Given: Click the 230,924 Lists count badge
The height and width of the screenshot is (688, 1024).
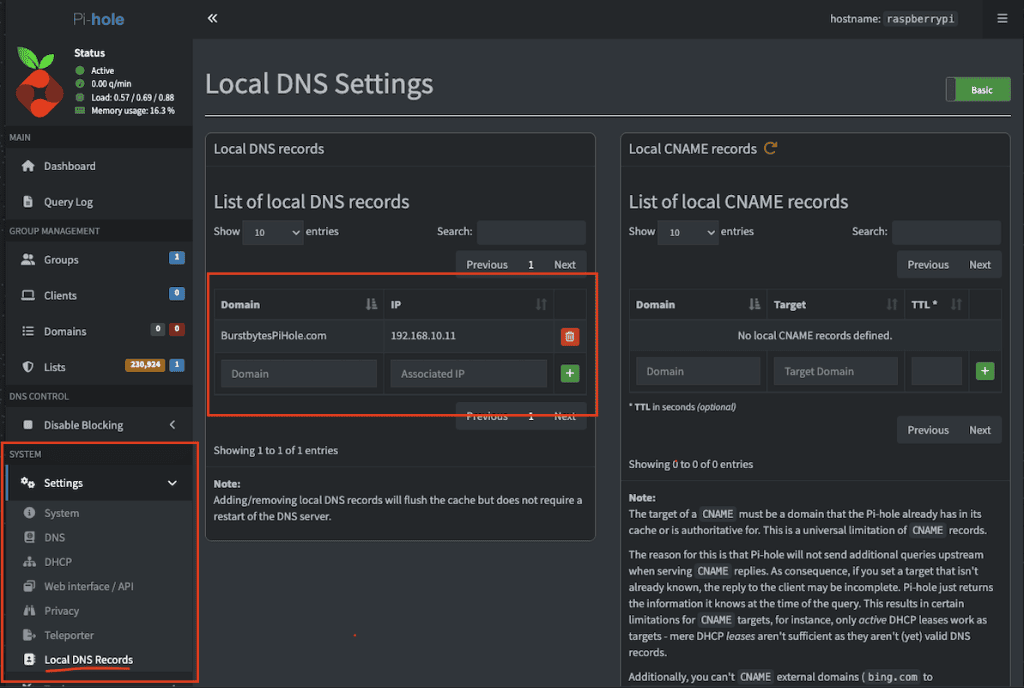Looking at the screenshot, I should click(x=145, y=364).
